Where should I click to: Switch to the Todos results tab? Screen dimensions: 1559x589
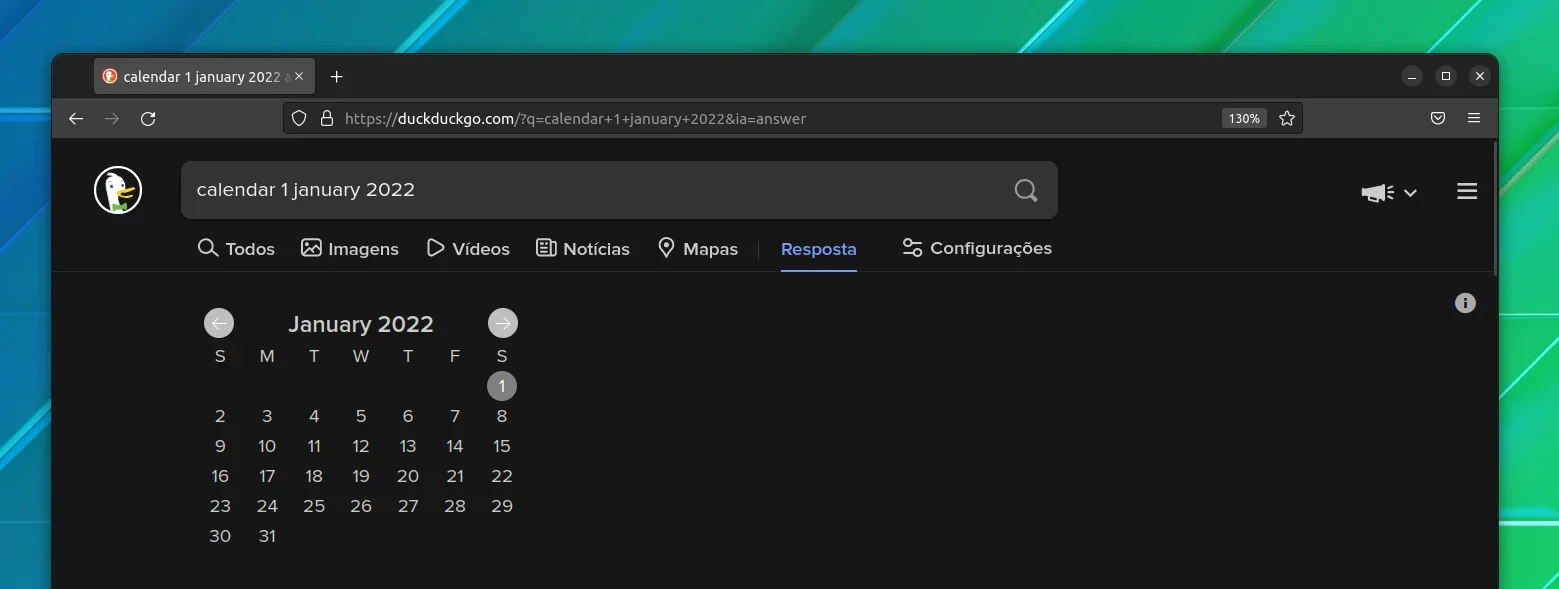pos(236,248)
